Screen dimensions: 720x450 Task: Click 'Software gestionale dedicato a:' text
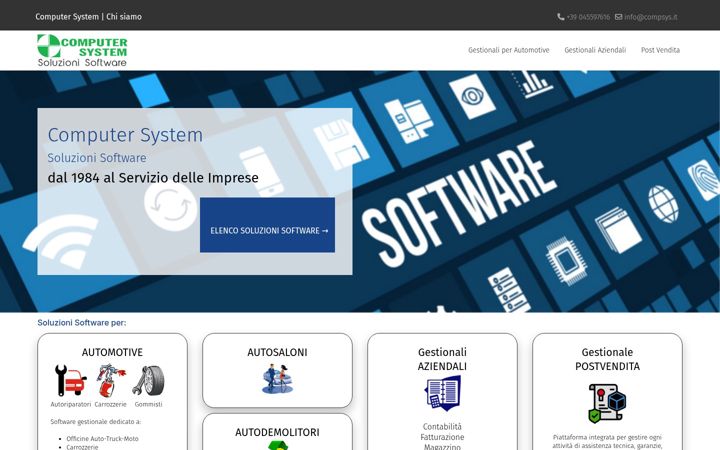tap(96, 422)
